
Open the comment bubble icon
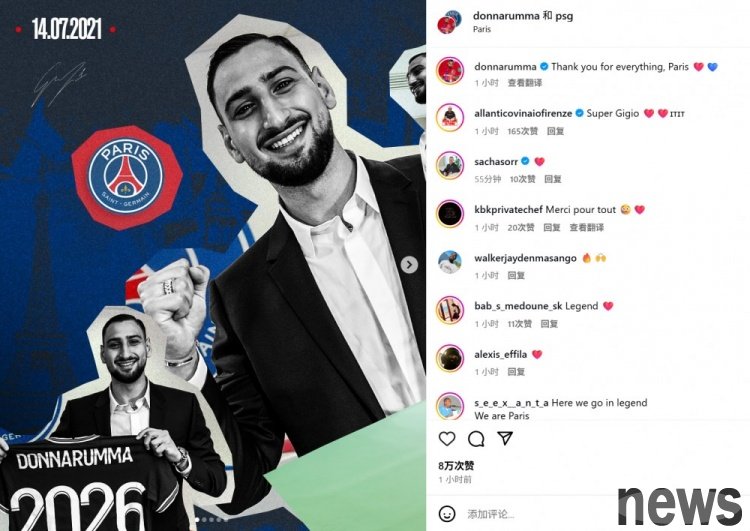point(476,439)
